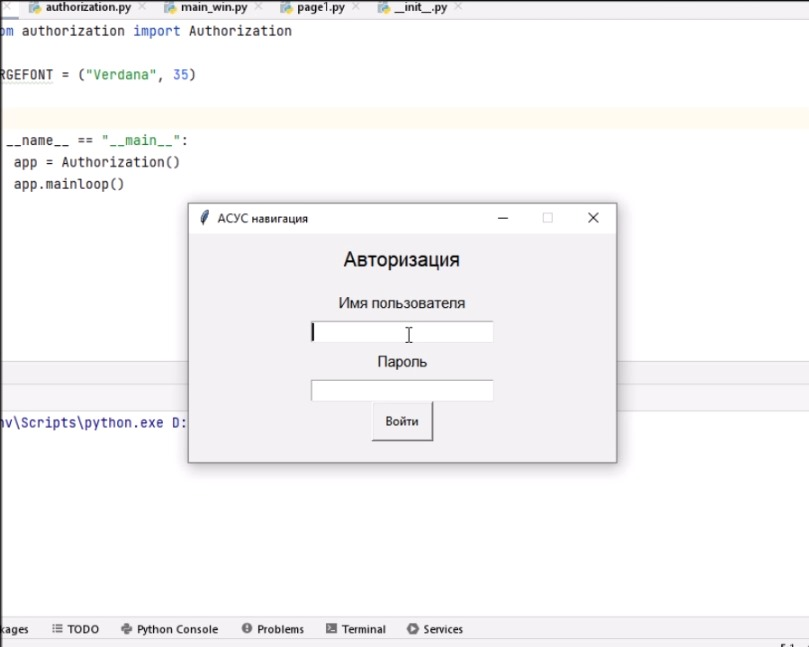This screenshot has height=647, width=809.
Task: Minimize the АСУС навигация window
Action: coord(503,218)
